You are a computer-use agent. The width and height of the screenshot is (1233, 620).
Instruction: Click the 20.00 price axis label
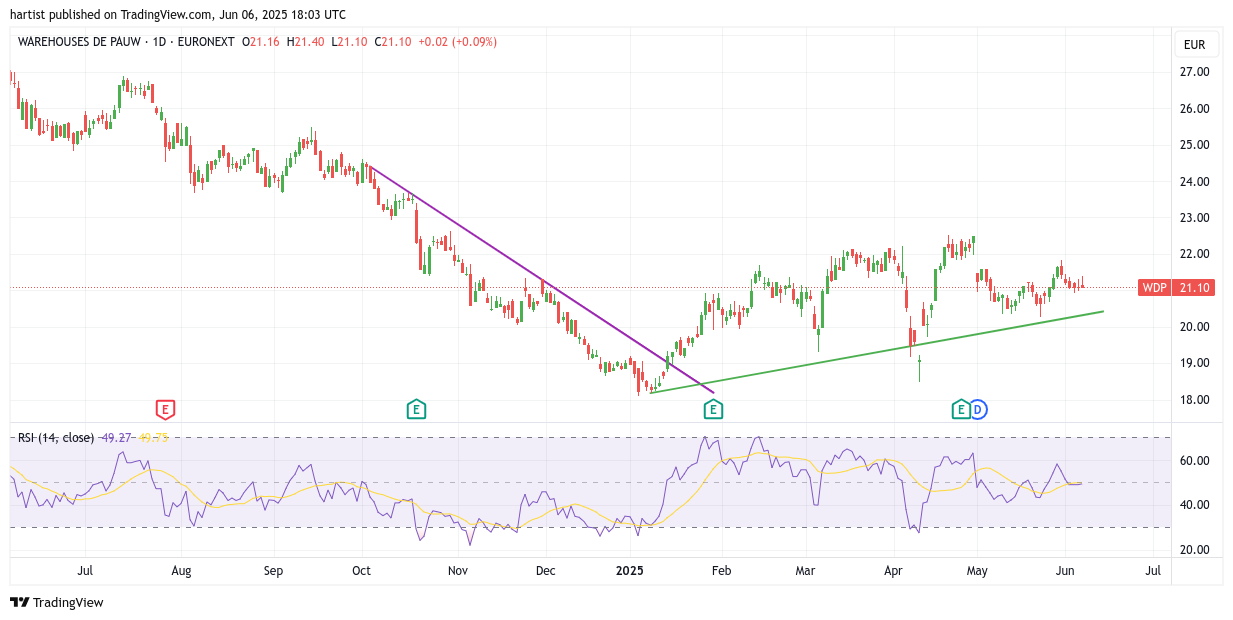1195,327
